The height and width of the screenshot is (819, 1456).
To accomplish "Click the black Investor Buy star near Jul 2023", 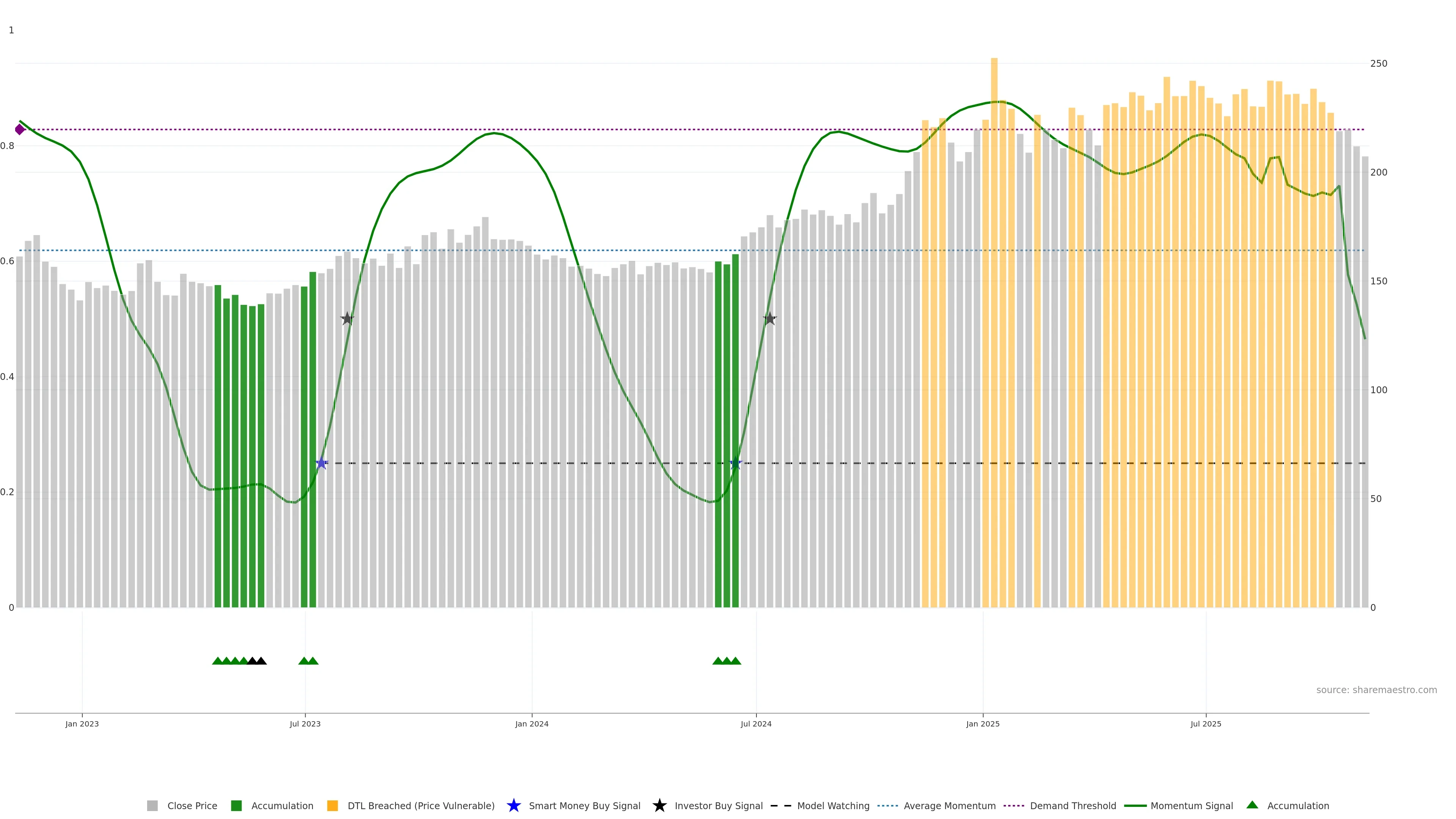I will tap(347, 319).
